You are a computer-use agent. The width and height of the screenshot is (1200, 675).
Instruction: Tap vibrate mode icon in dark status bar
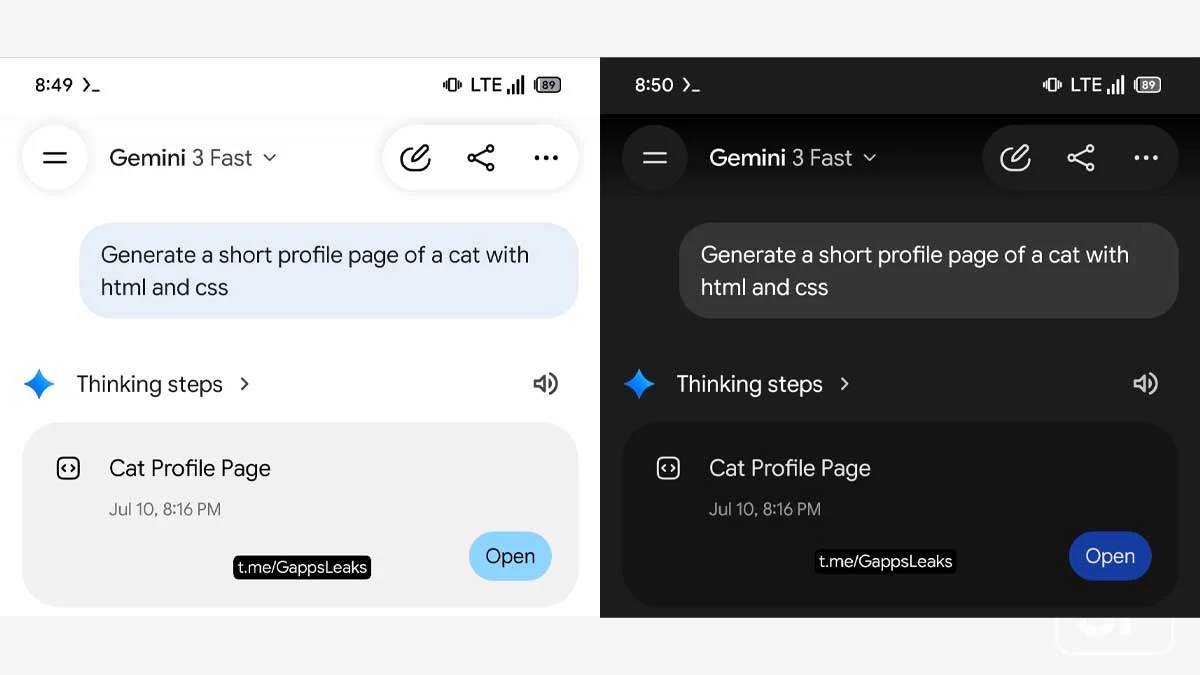click(1052, 85)
